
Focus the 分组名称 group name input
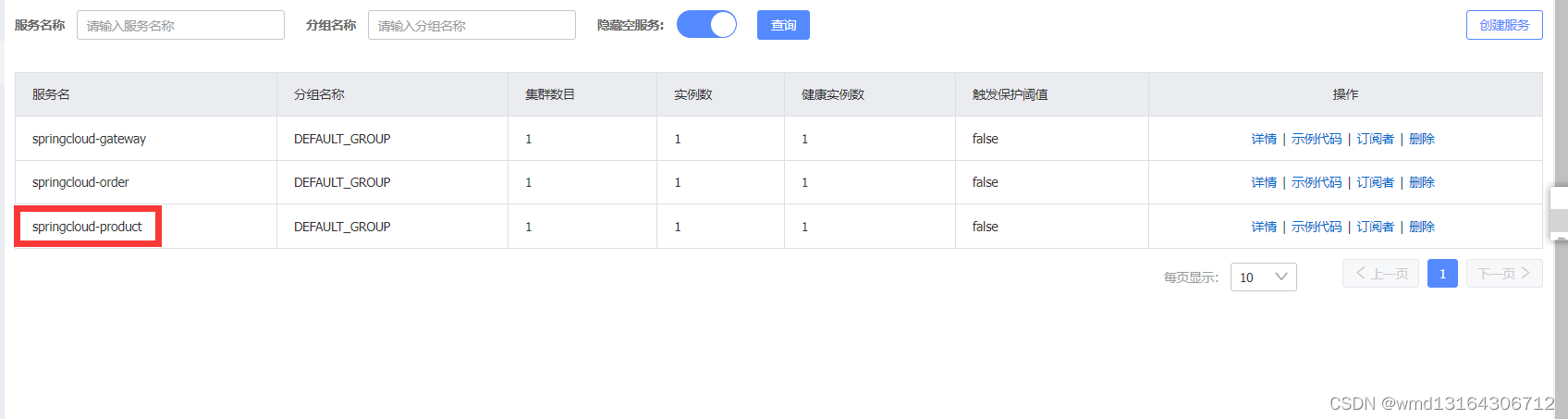tap(472, 25)
